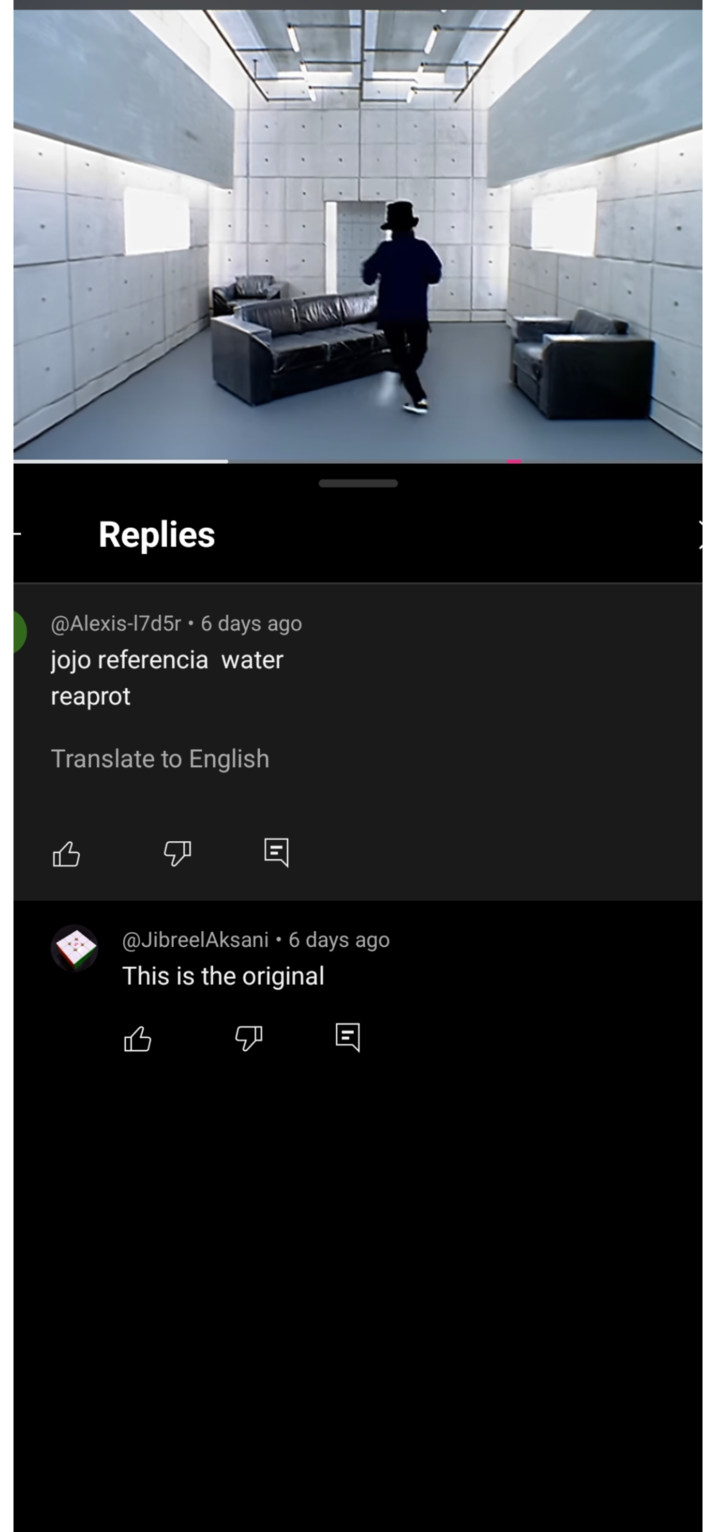
Task: Toggle thumbs-down on the top comment
Action: [177, 854]
